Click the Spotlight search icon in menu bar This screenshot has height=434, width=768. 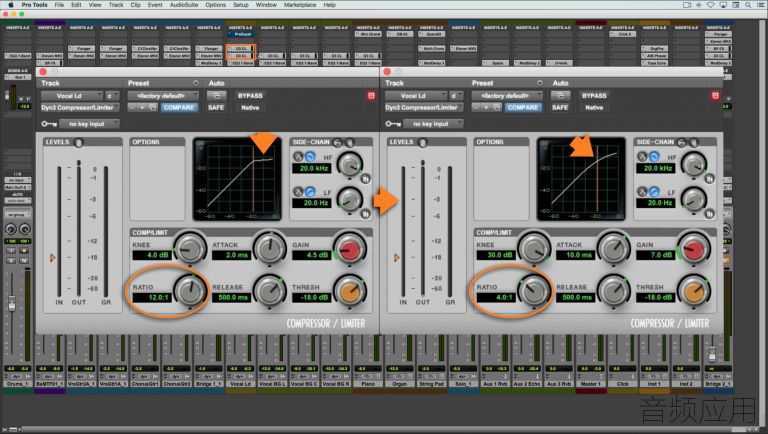pyautogui.click(x=748, y=4)
